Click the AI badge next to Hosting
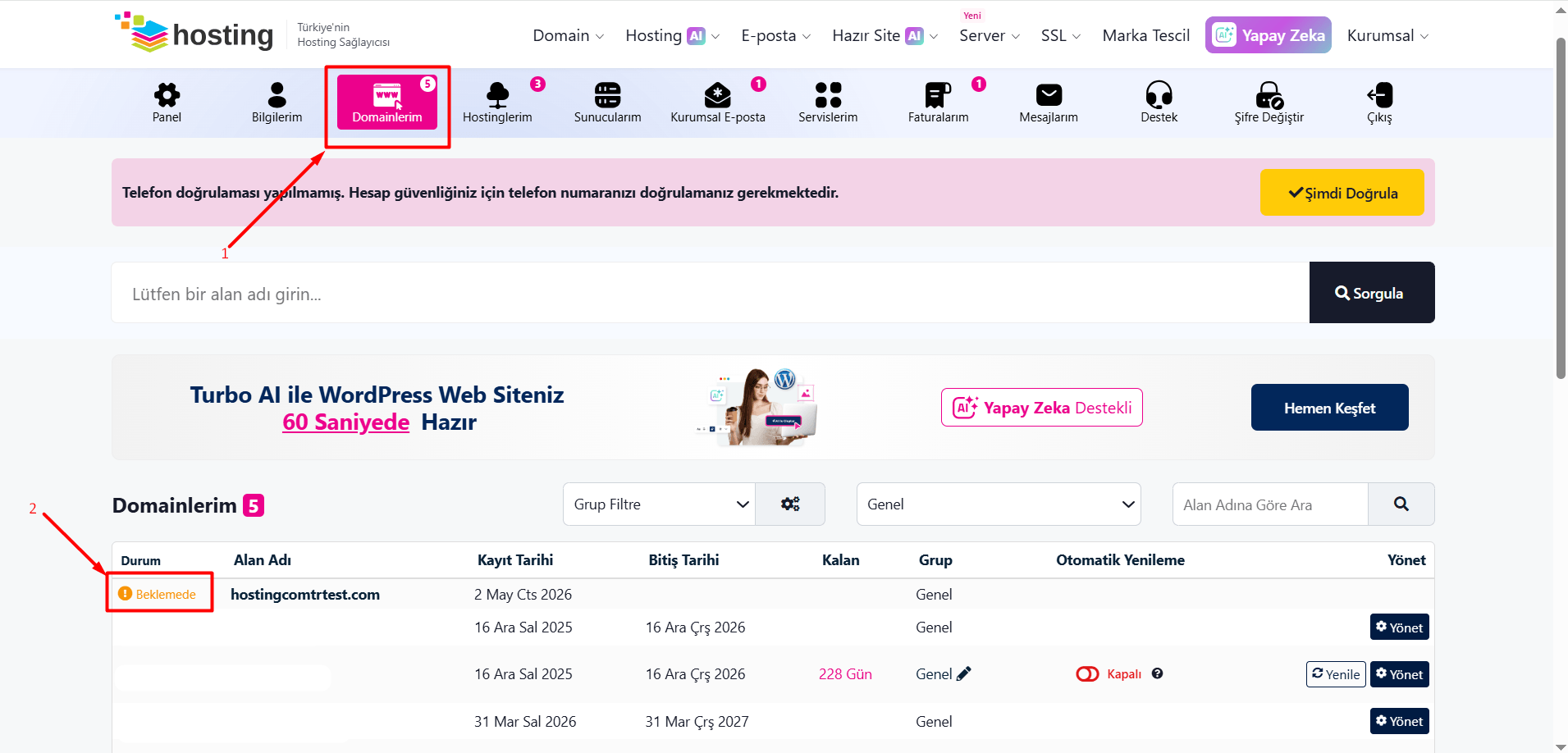This screenshot has height=753, width=1568. coord(696,36)
